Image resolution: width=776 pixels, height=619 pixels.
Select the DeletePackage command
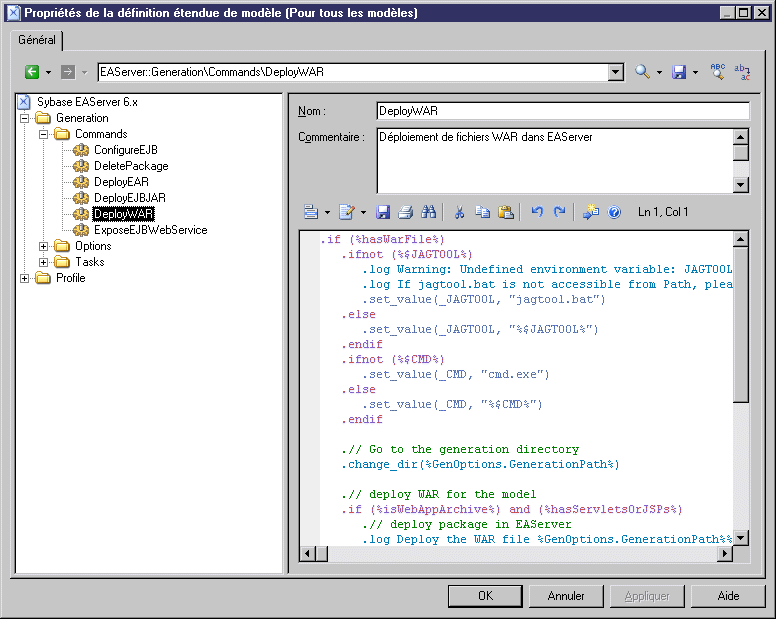(x=131, y=166)
